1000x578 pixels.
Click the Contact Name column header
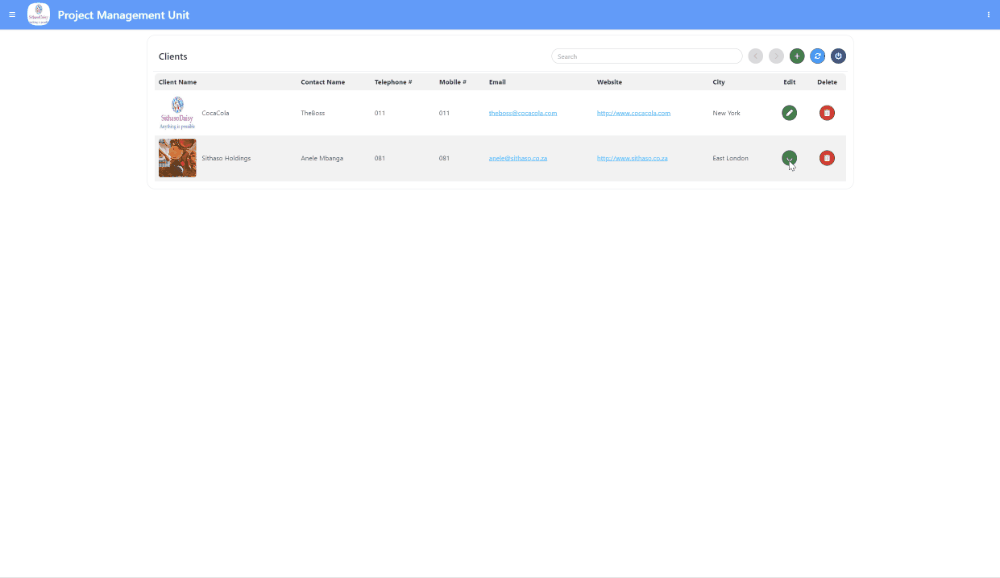pyautogui.click(x=323, y=82)
